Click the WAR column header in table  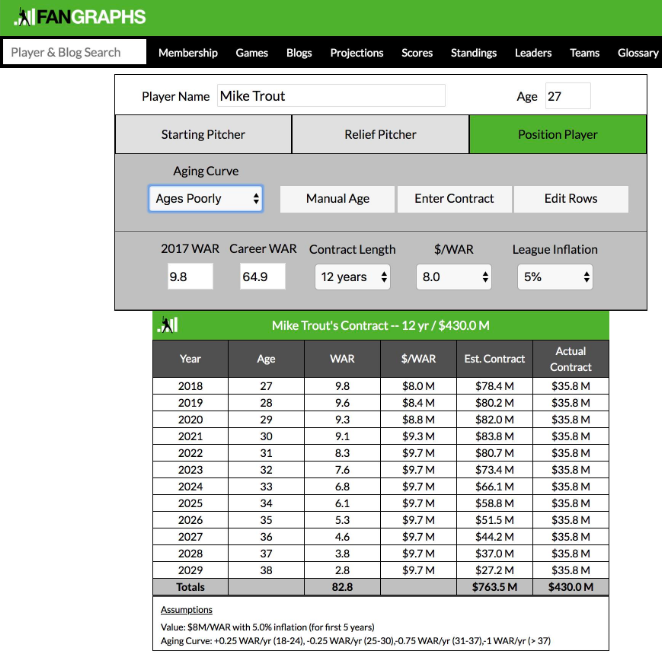[342, 359]
